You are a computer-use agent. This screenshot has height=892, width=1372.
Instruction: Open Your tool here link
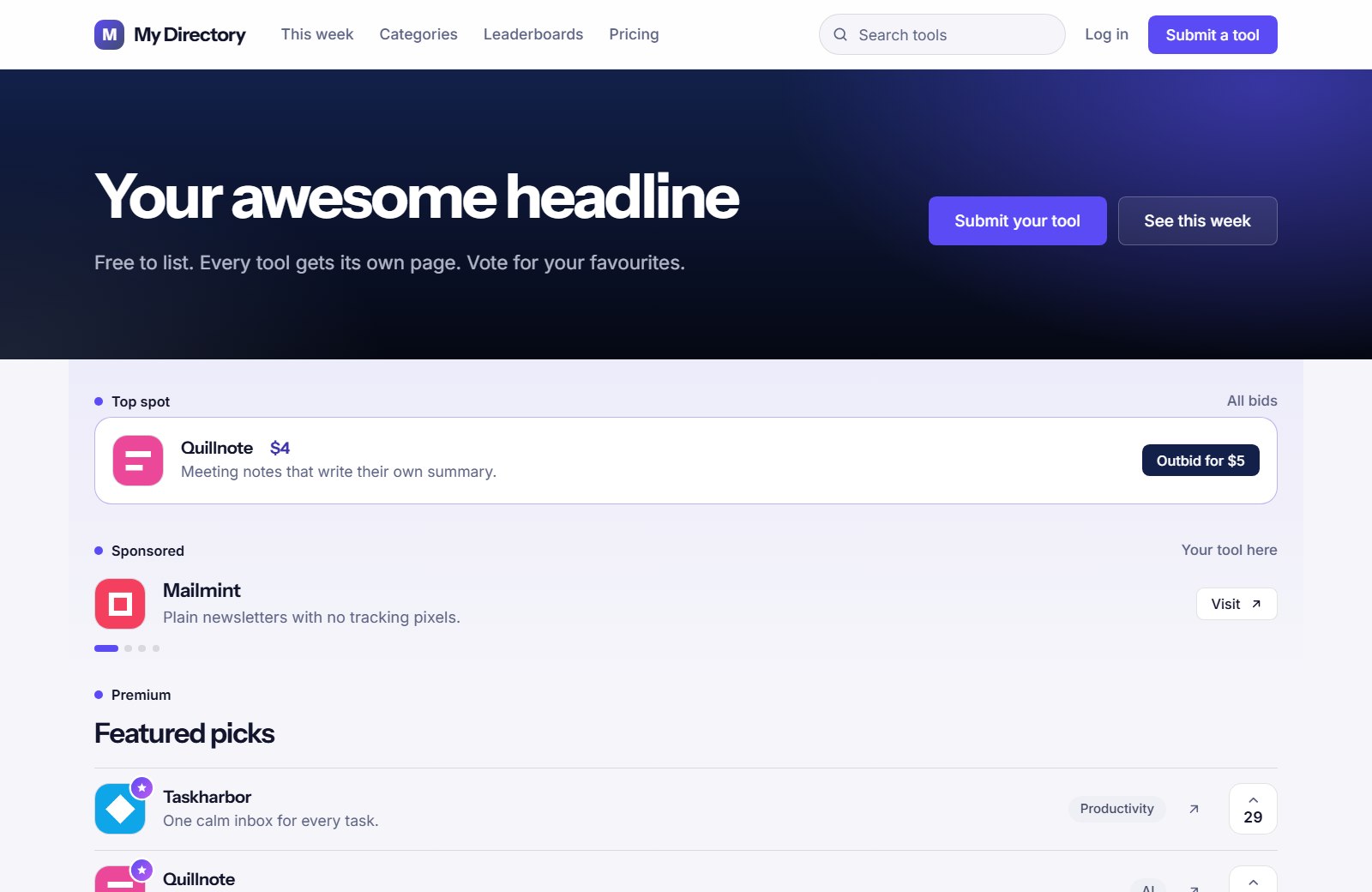pos(1229,550)
